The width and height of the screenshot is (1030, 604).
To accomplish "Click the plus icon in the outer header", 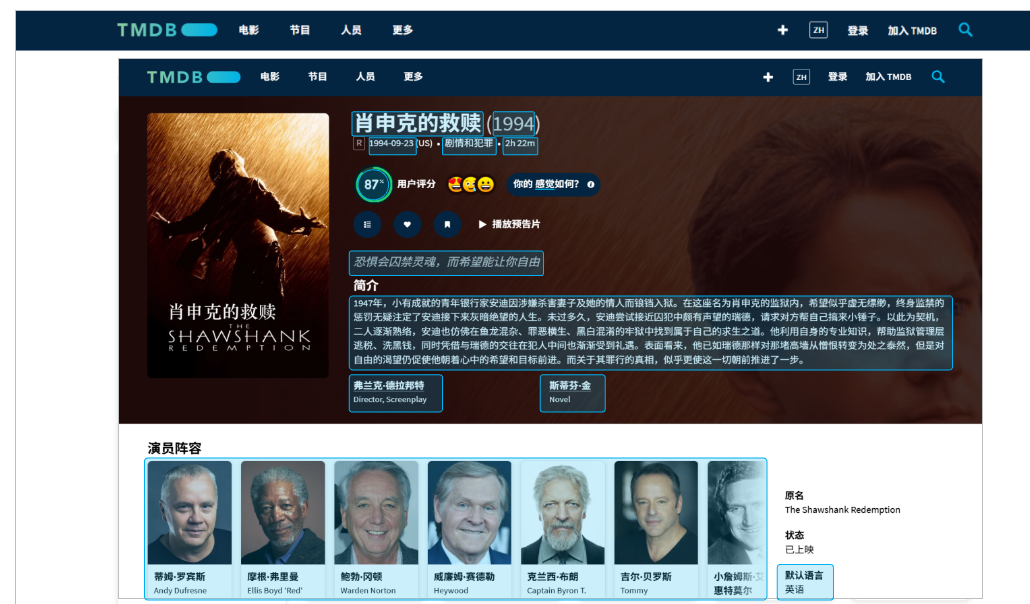I will tap(782, 30).
